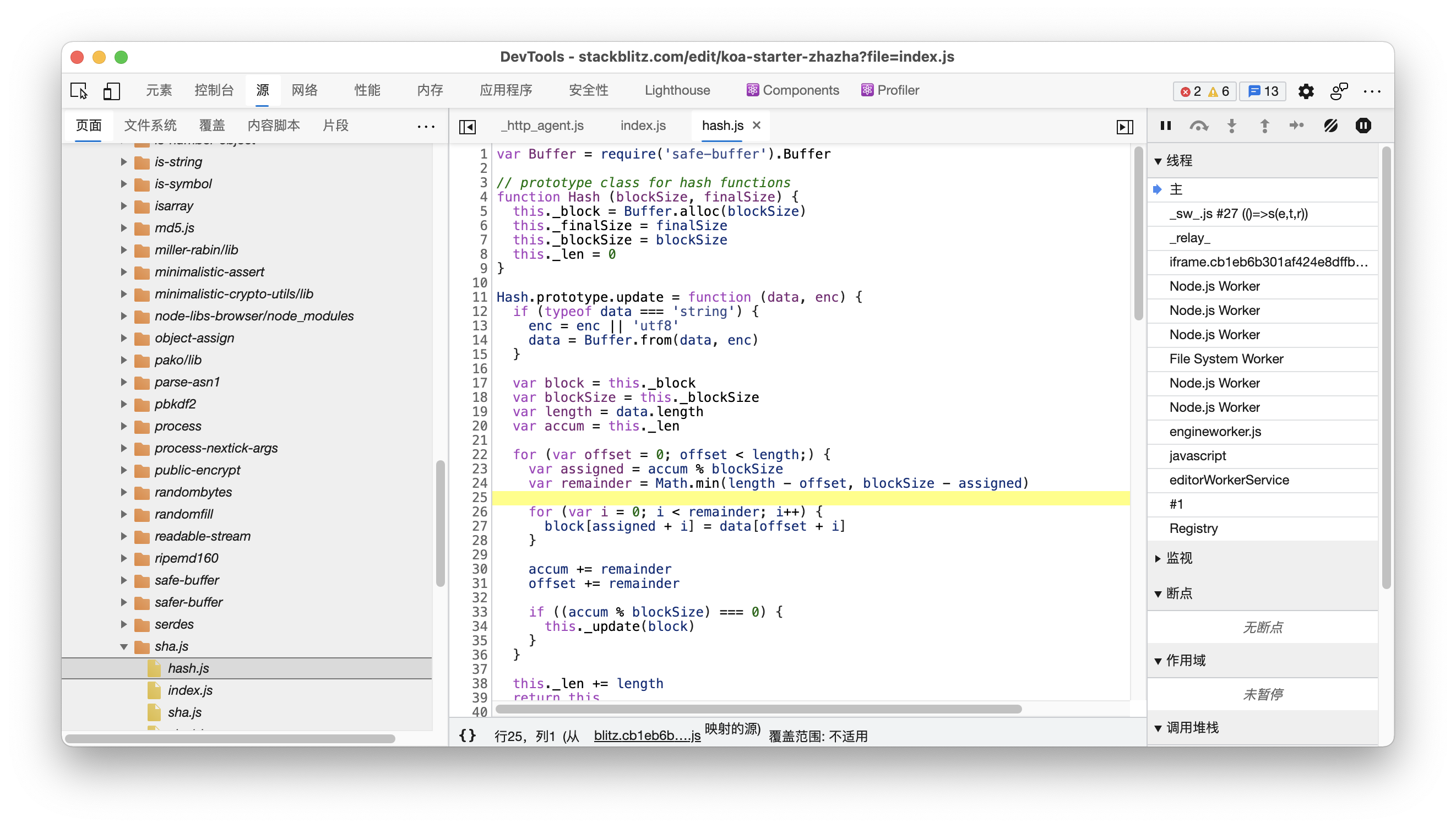Image resolution: width=1456 pixels, height=828 pixels.
Task: Deactivate all breakpoints
Action: pyautogui.click(x=1330, y=126)
